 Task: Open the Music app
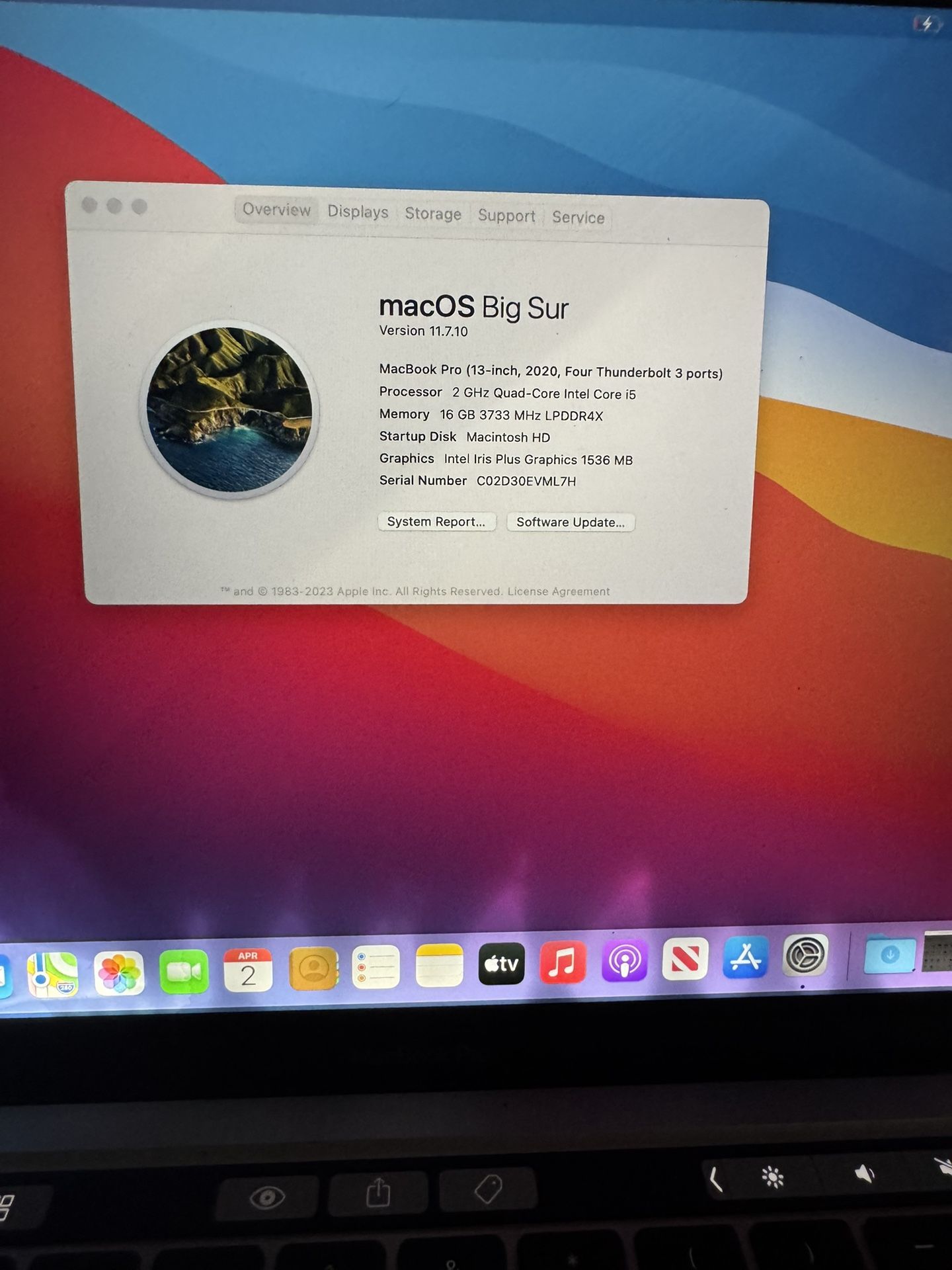pos(563,962)
